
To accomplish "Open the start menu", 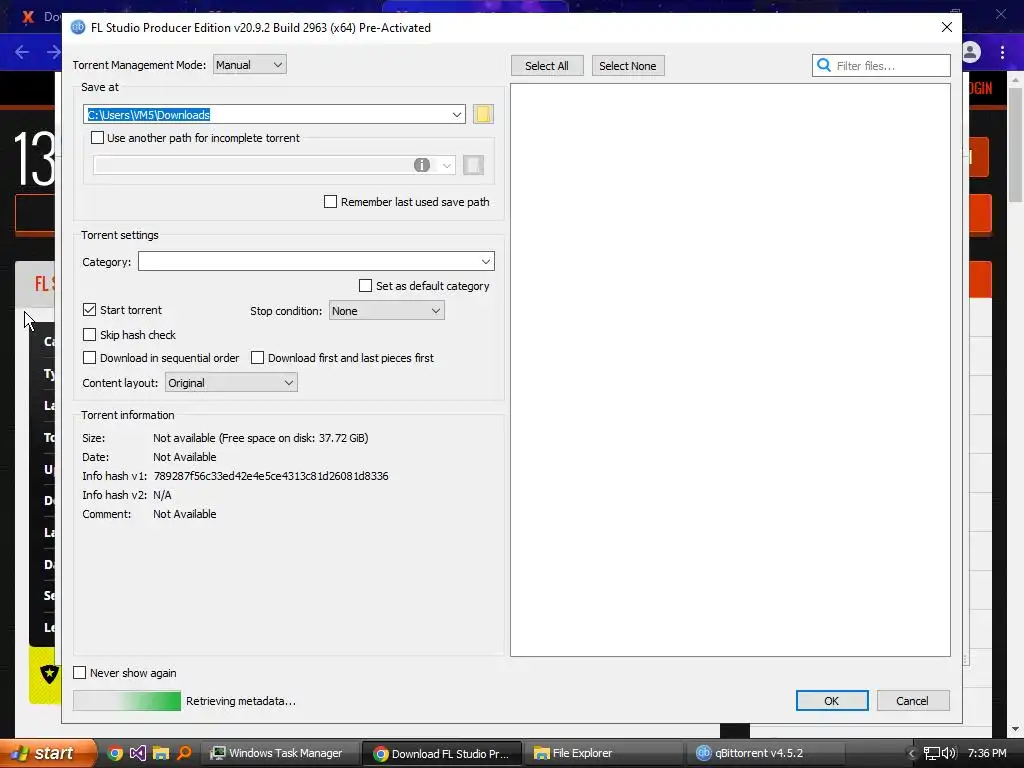I will (x=48, y=754).
